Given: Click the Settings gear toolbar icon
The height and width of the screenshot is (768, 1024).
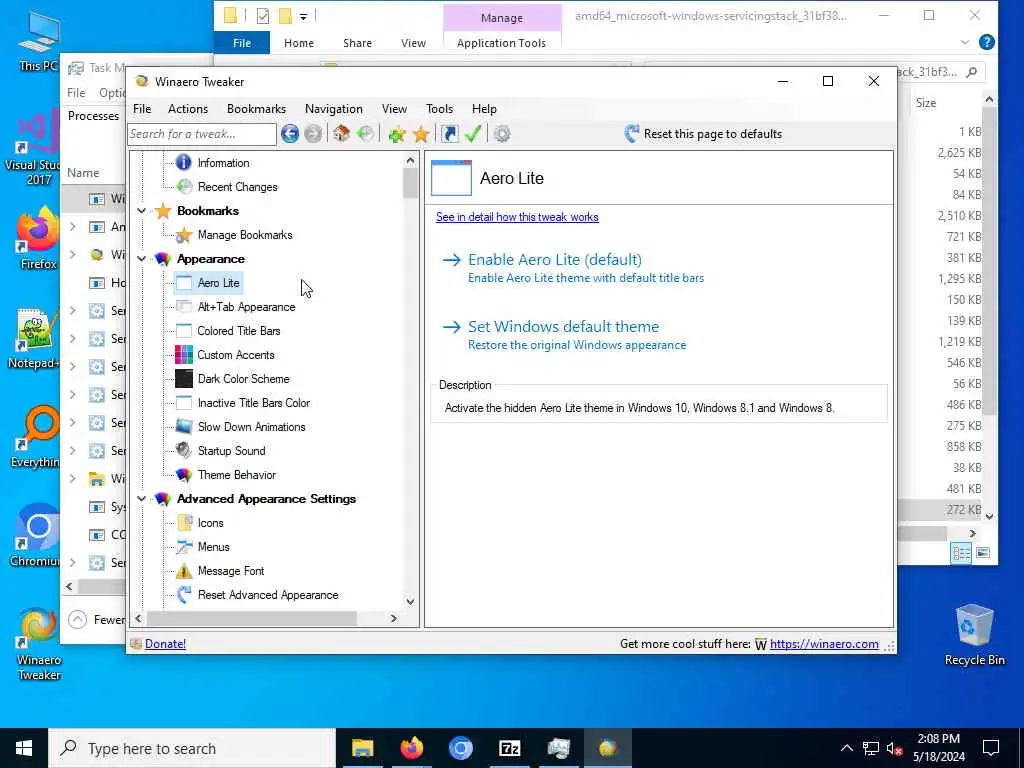Looking at the screenshot, I should pyautogui.click(x=502, y=134).
